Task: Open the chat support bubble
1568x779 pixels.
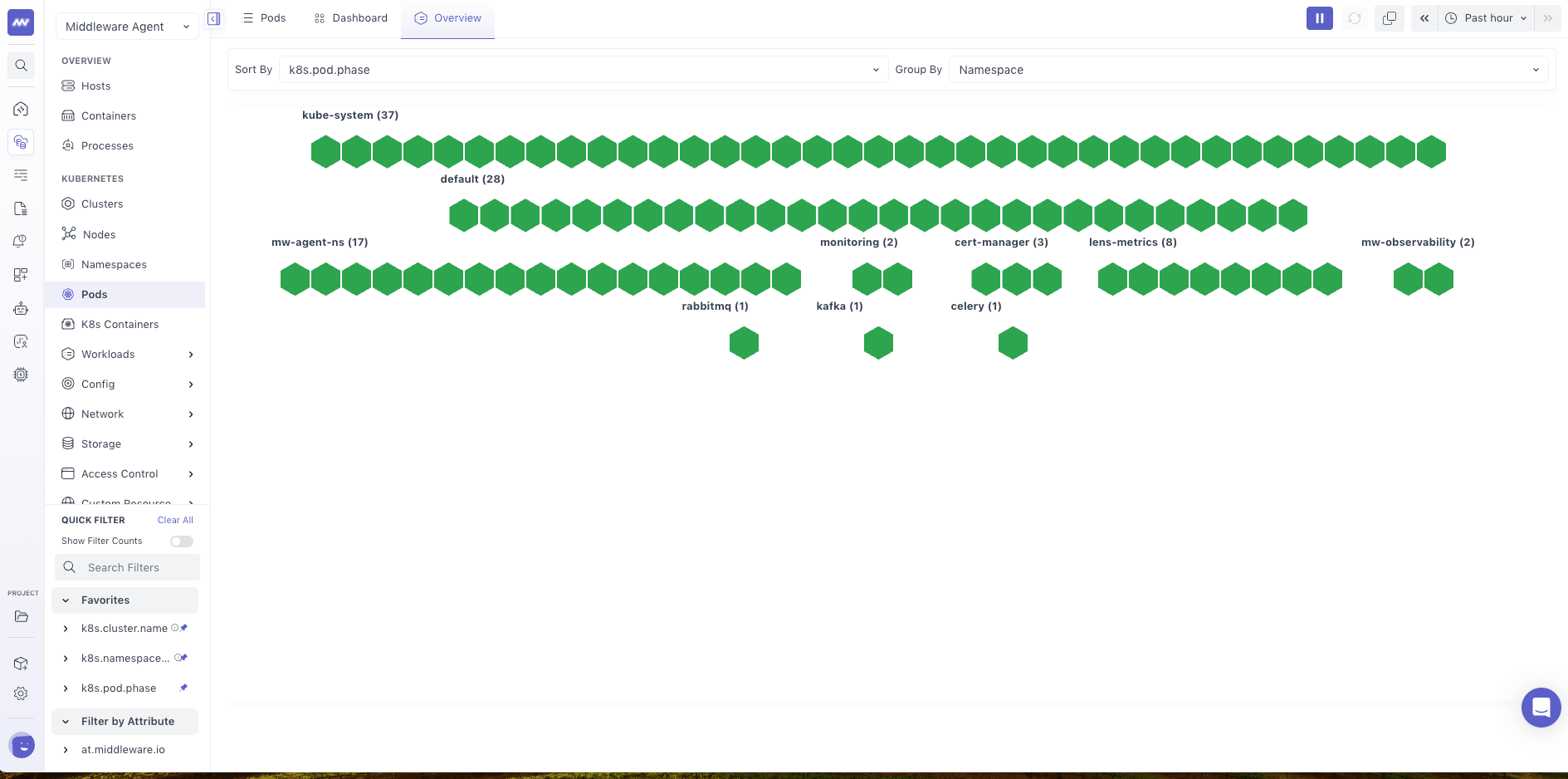Action: point(1541,708)
